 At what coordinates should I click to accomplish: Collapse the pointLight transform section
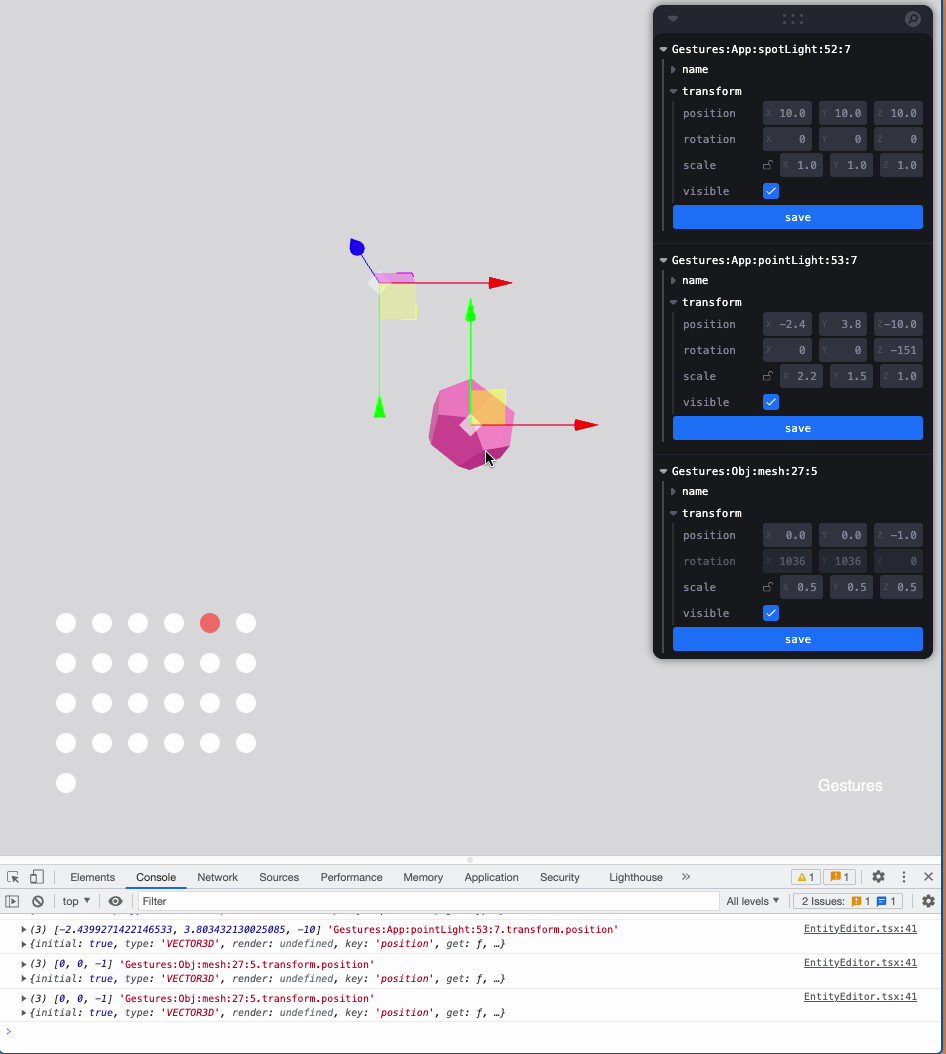(x=673, y=302)
